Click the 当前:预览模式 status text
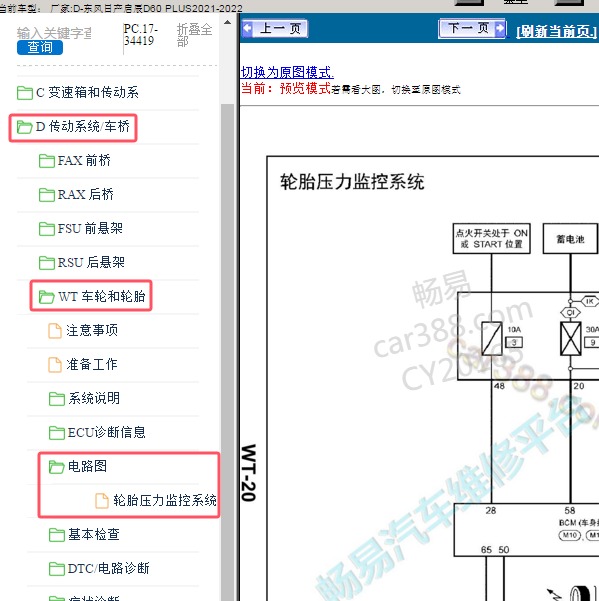Screen dimensions: 599x601 pos(286,89)
